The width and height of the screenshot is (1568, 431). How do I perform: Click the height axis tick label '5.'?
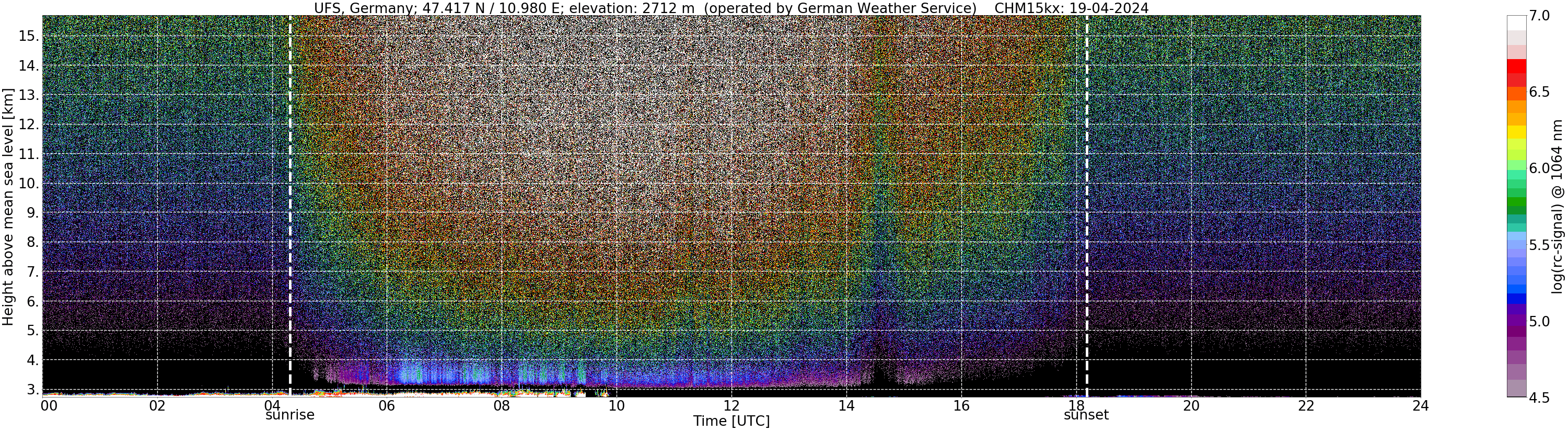click(x=32, y=331)
